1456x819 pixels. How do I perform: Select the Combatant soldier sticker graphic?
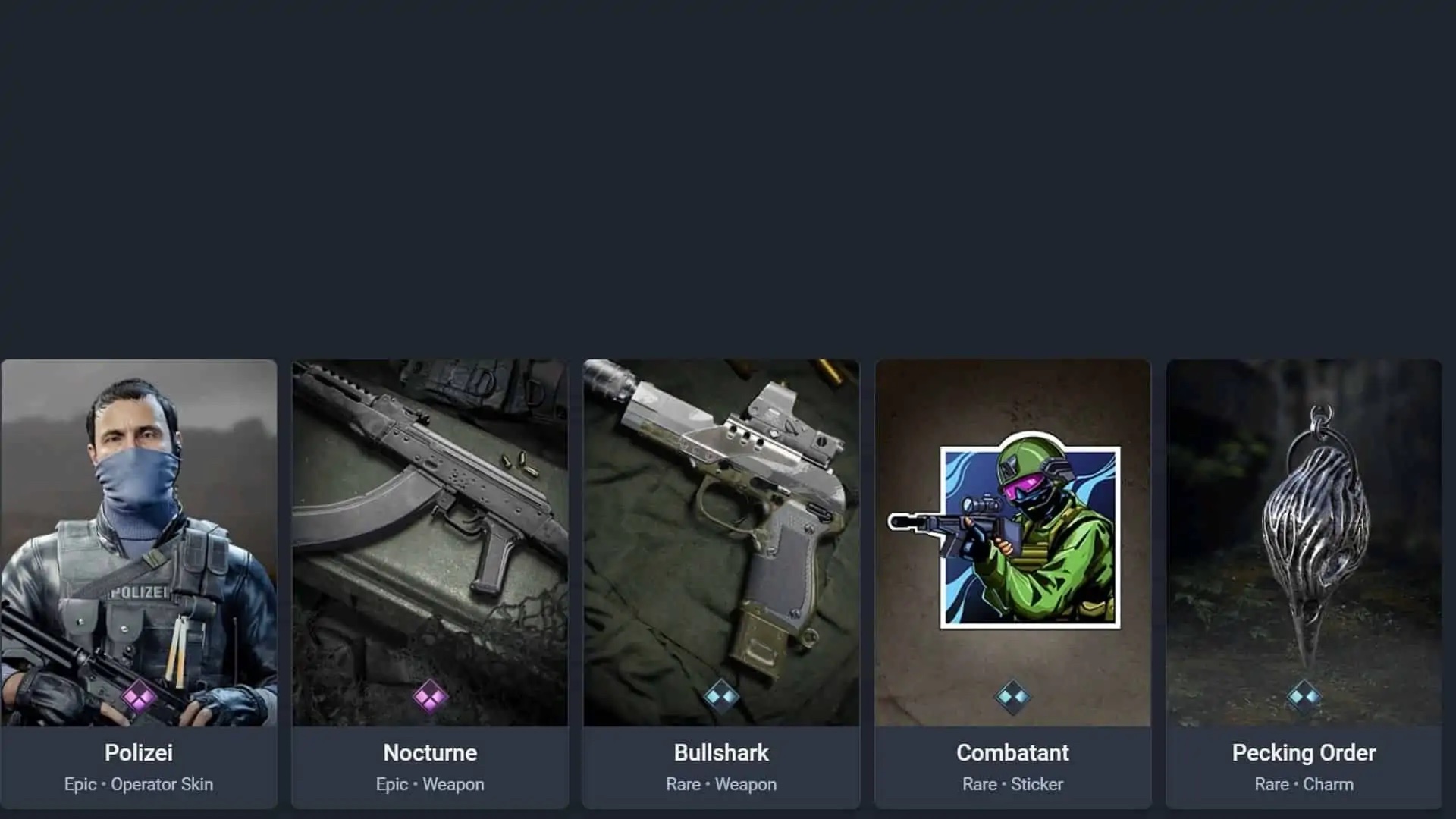coord(1005,531)
